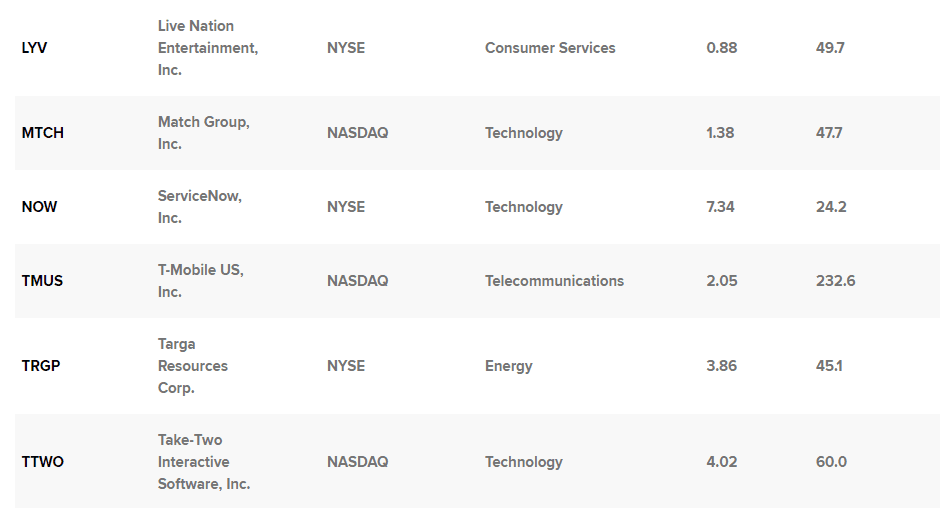This screenshot has width=941, height=508.
Task: Click the TRGP ticker symbol
Action: (41, 366)
